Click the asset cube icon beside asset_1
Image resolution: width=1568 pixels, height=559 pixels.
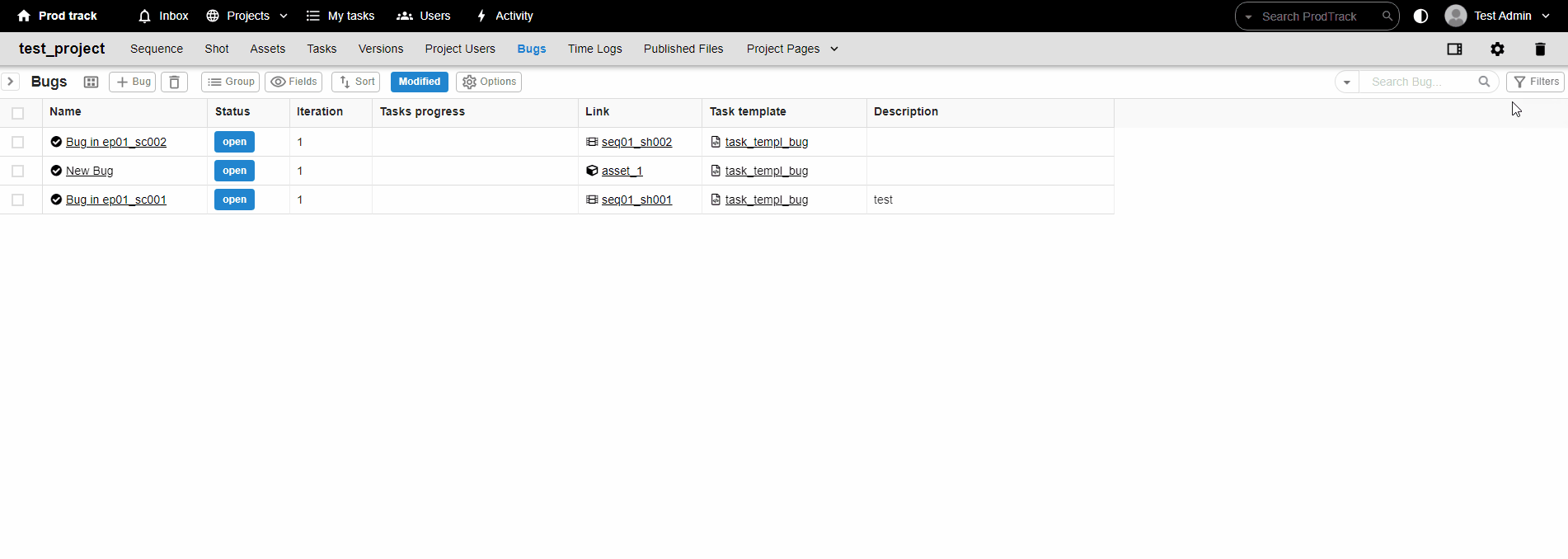click(x=592, y=171)
